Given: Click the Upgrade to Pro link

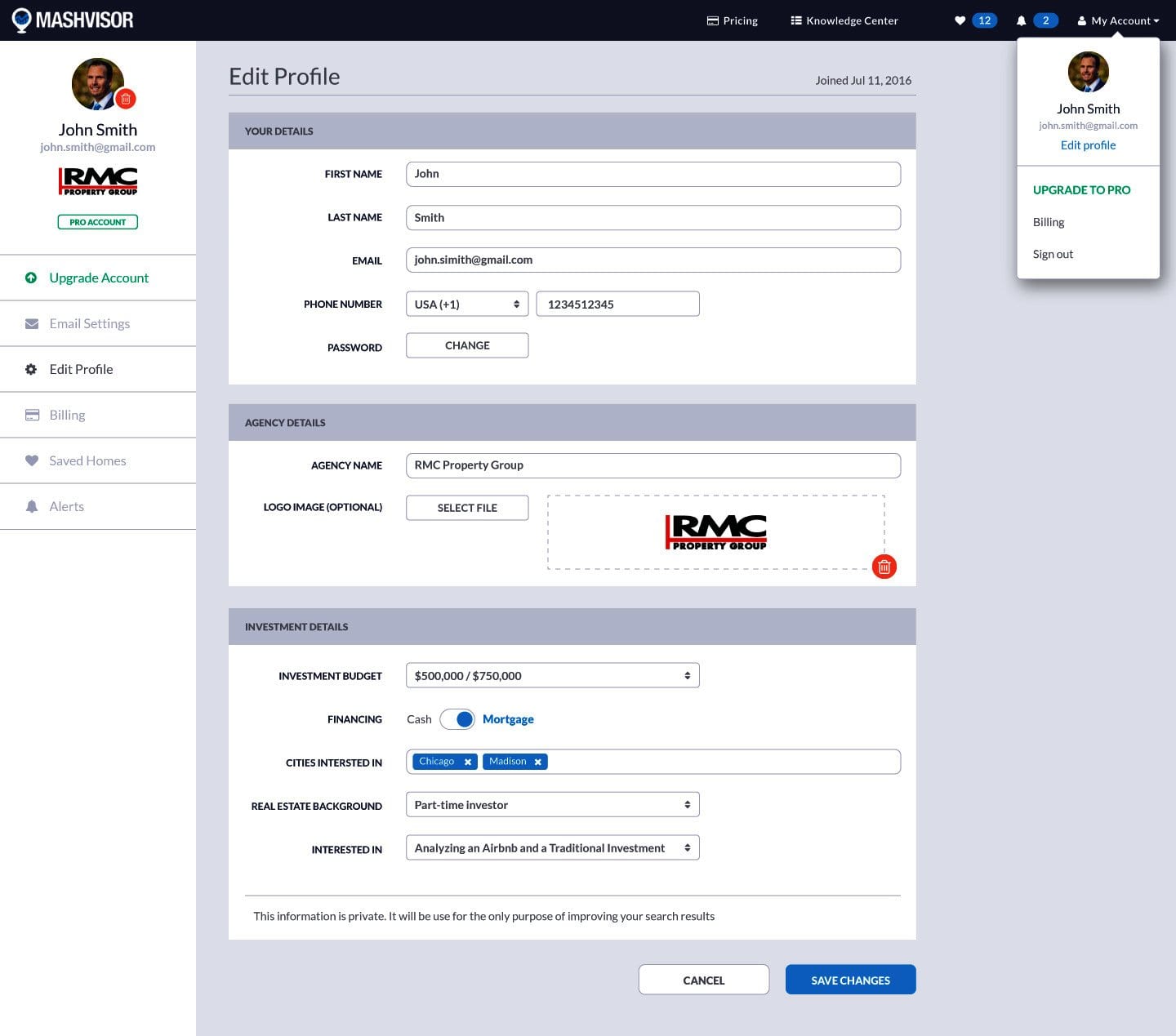Looking at the screenshot, I should 1081,189.
